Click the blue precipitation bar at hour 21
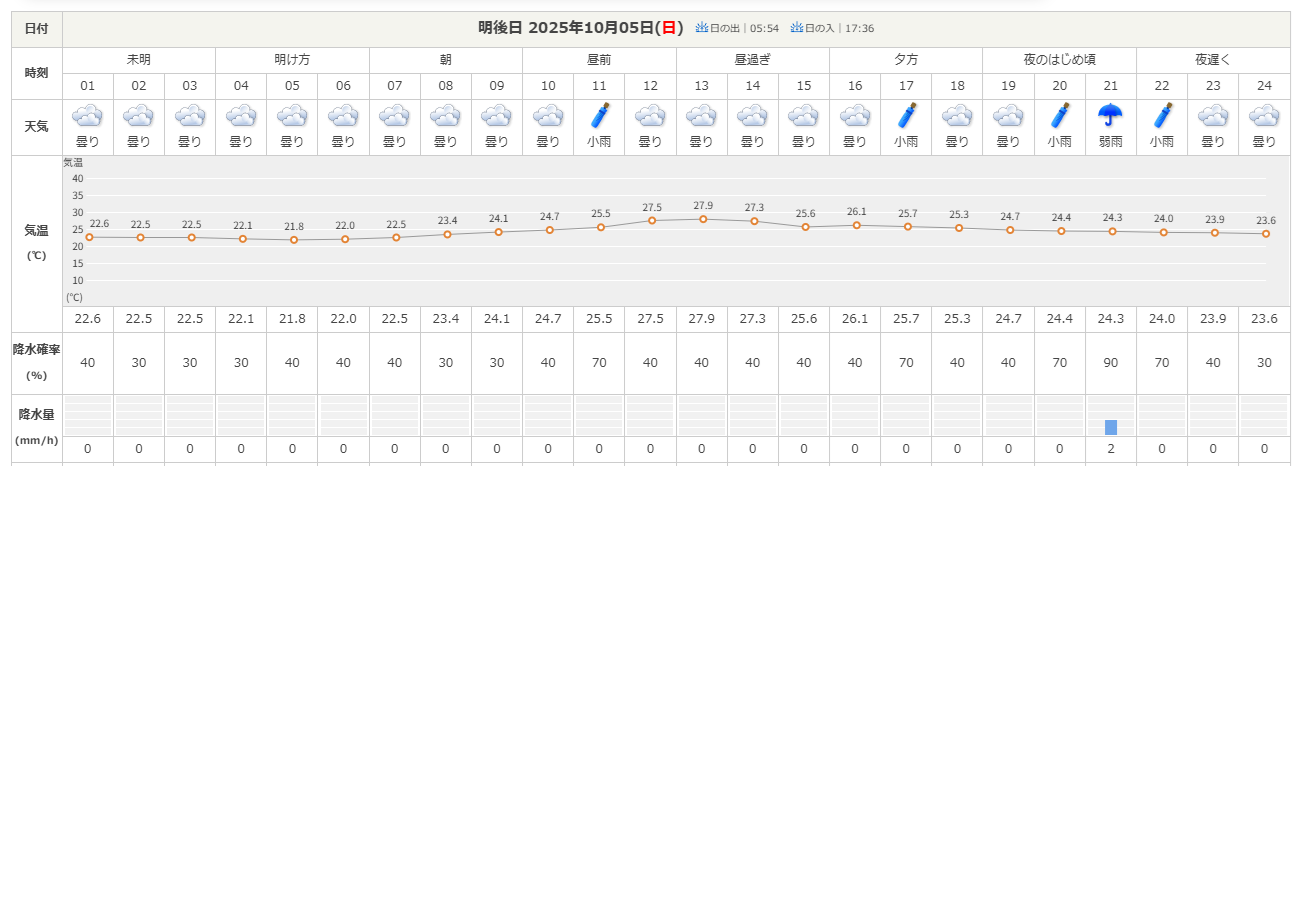This screenshot has height=900, width=1301. [1111, 427]
